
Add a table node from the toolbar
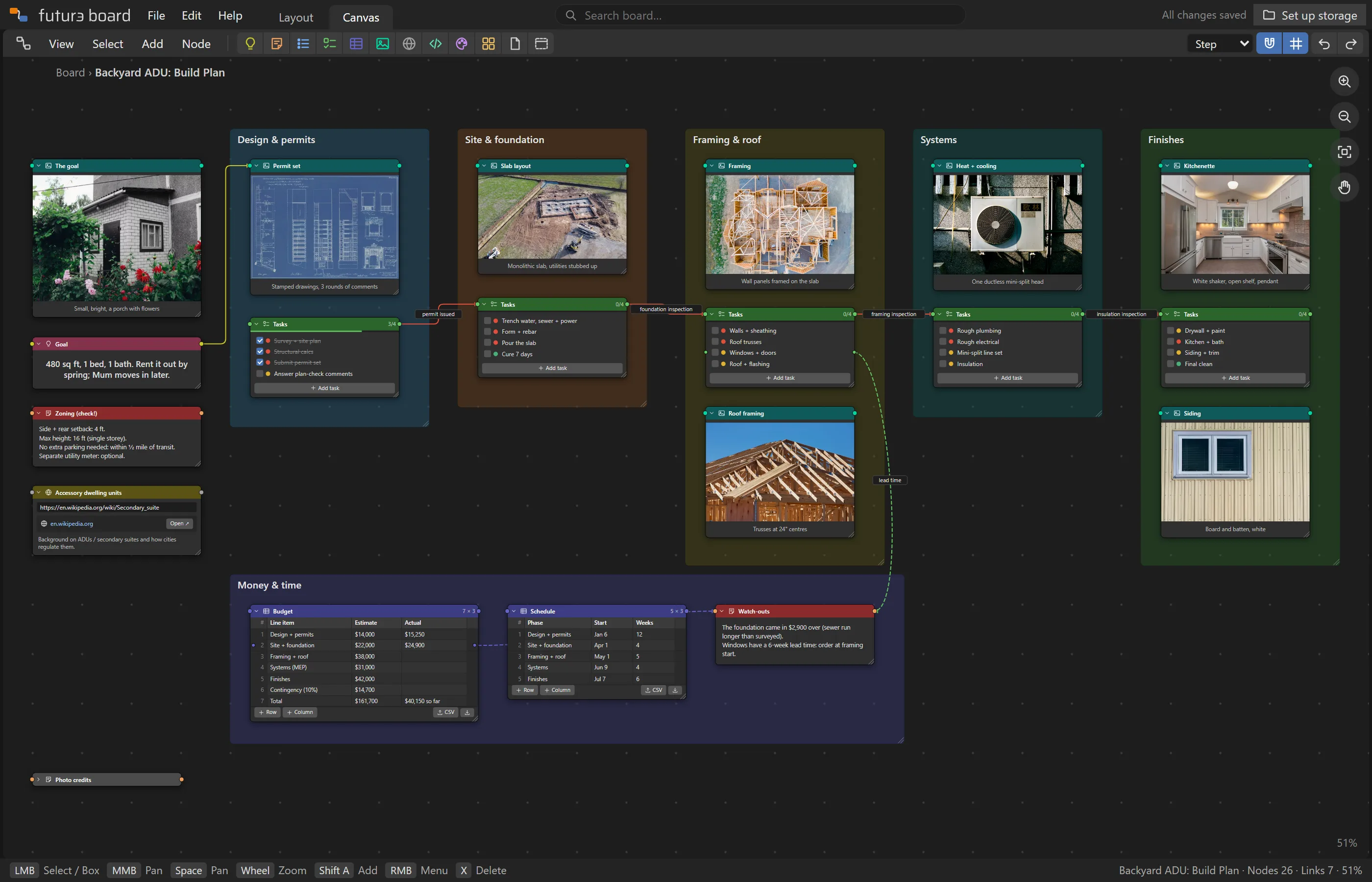(x=356, y=44)
